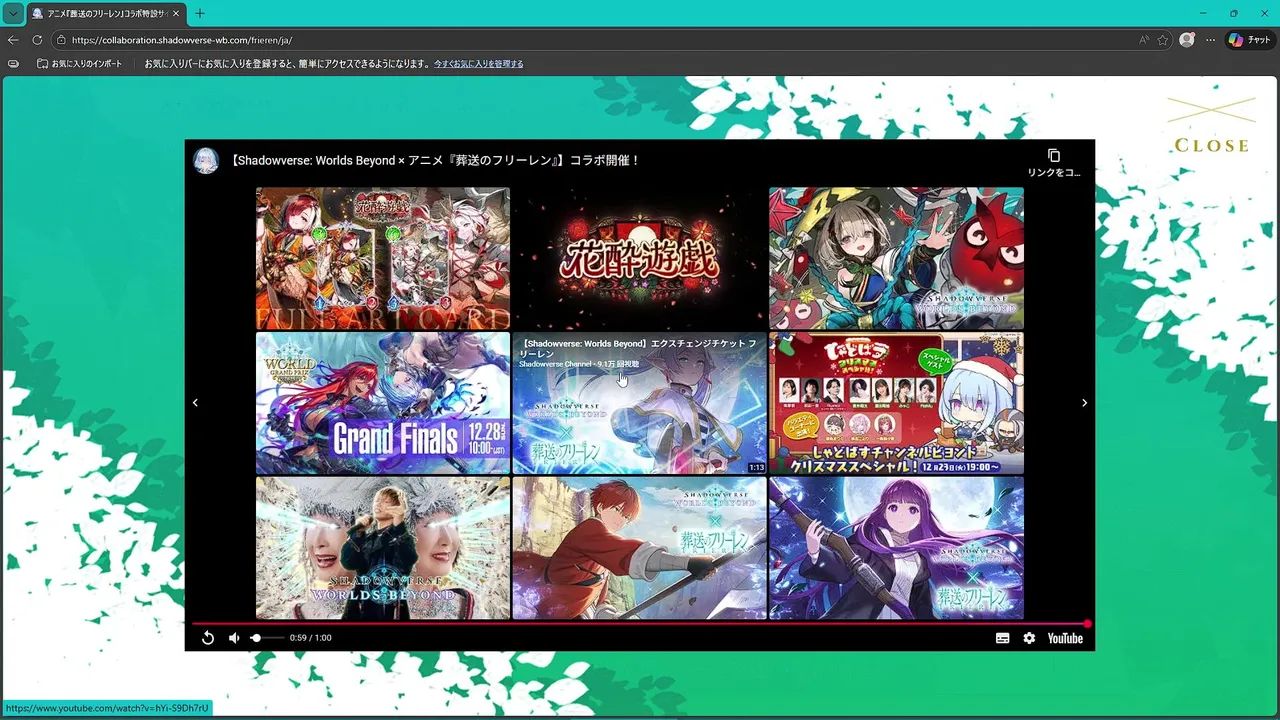The width and height of the screenshot is (1280, 720).
Task: Show previous suggested videos arrow
Action: [x=195, y=403]
